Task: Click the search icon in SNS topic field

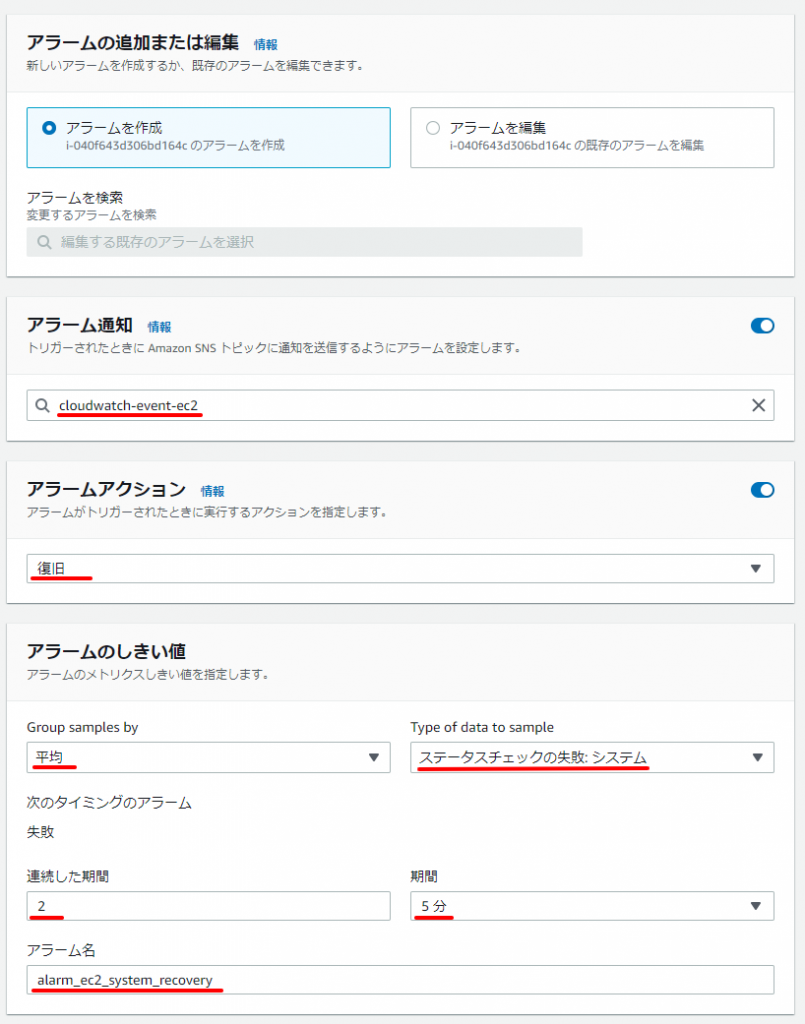Action: point(42,406)
